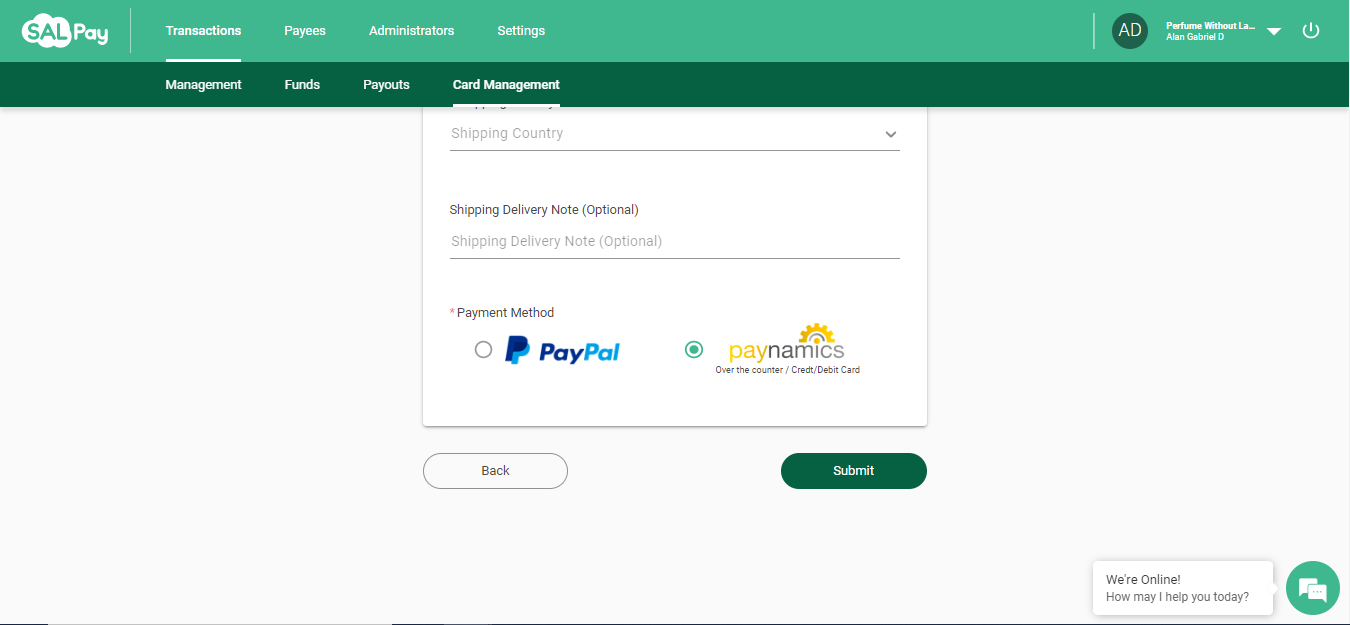
Task: Click the Perfume Without La... account name
Action: tap(1210, 26)
